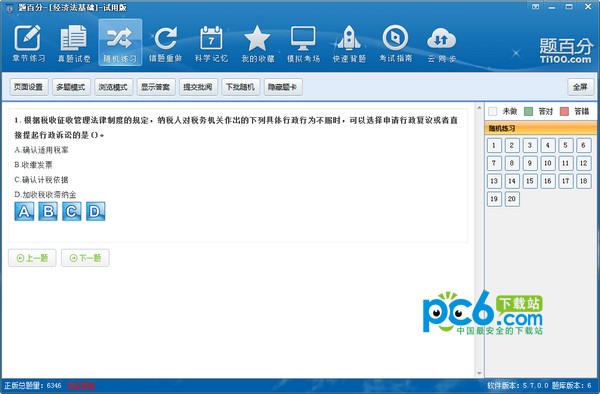Open 章节练习 chapter practice icon
This screenshot has height=394, width=600.
click(28, 43)
